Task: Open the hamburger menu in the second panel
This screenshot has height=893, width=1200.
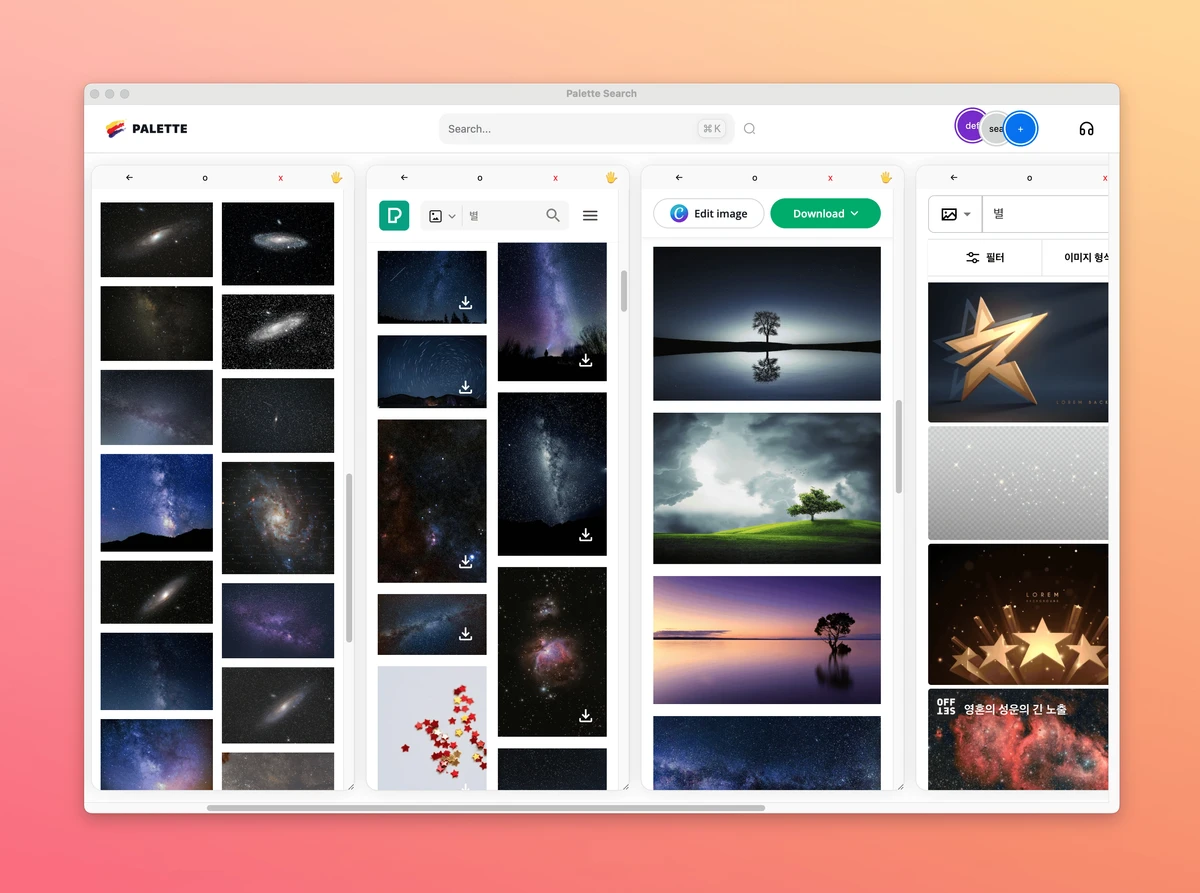Action: click(x=590, y=216)
